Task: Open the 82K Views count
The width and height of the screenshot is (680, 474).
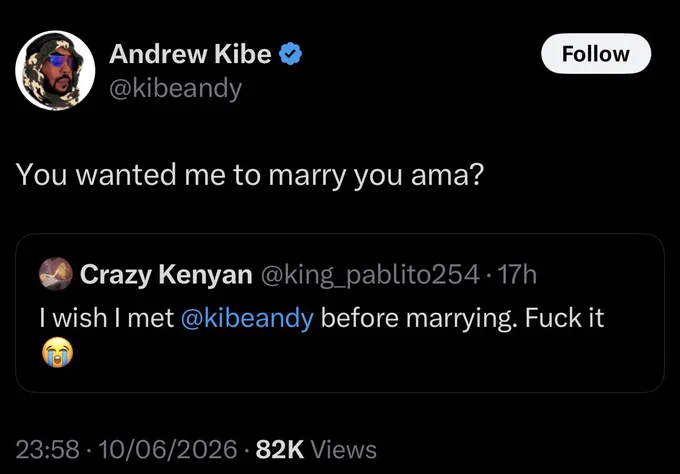Action: (x=316, y=449)
